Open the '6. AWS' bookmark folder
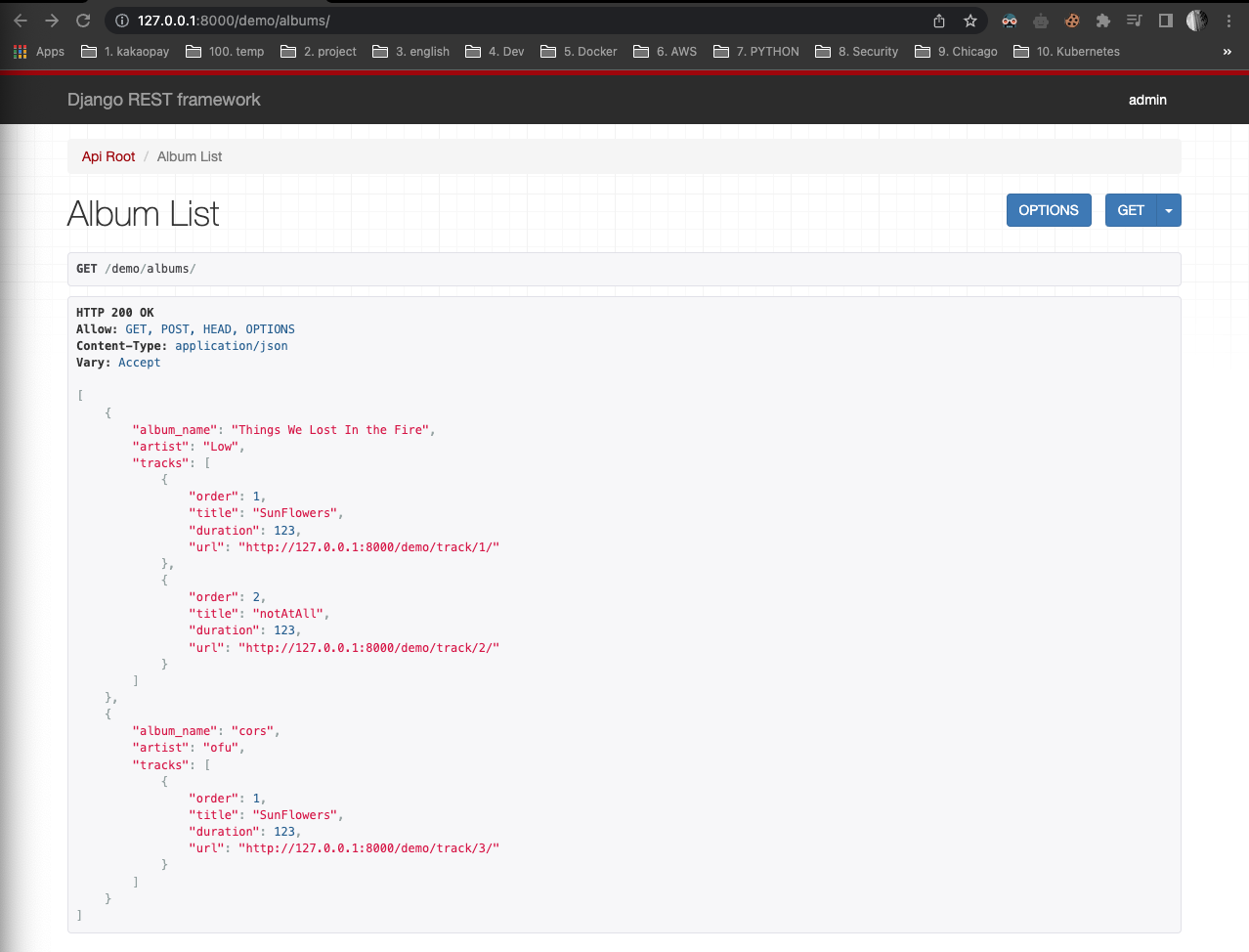Viewport: 1249px width, 952px height. (x=666, y=52)
